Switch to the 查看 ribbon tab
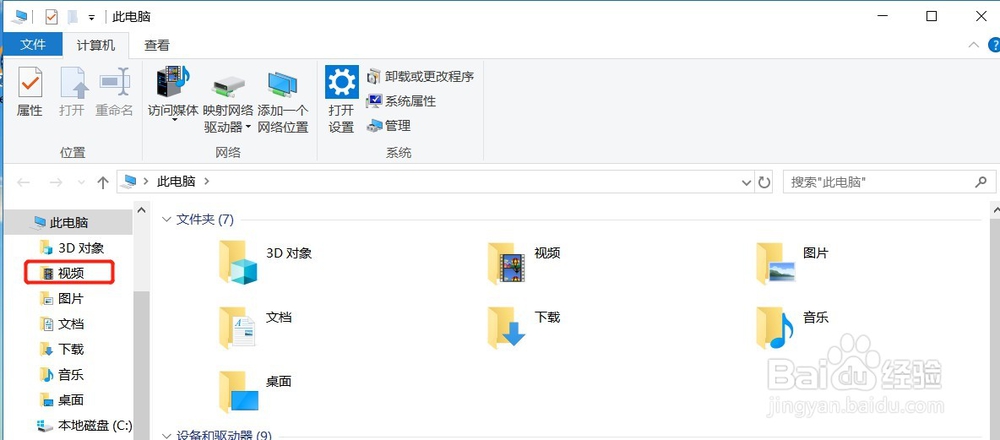Screen dimensions: 1000x440 tap(157, 45)
